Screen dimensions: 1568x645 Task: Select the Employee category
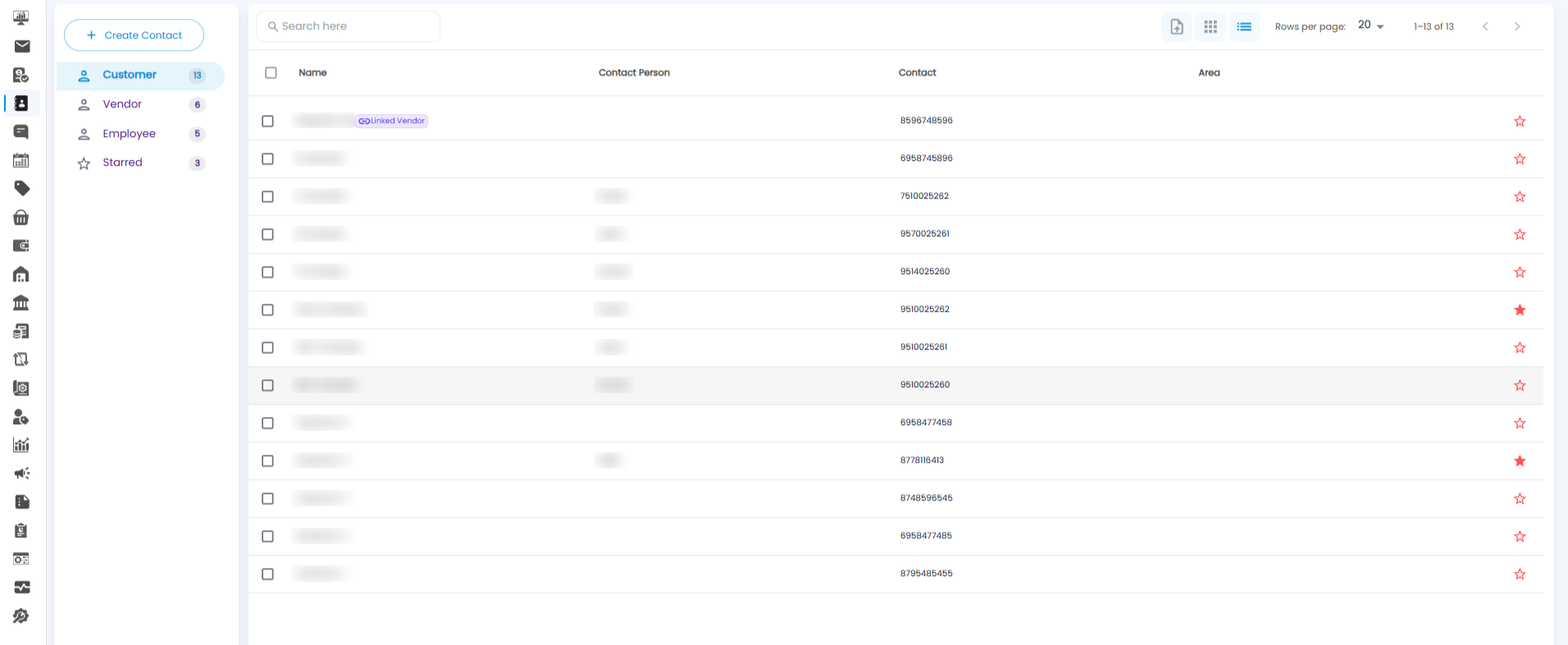click(x=140, y=134)
